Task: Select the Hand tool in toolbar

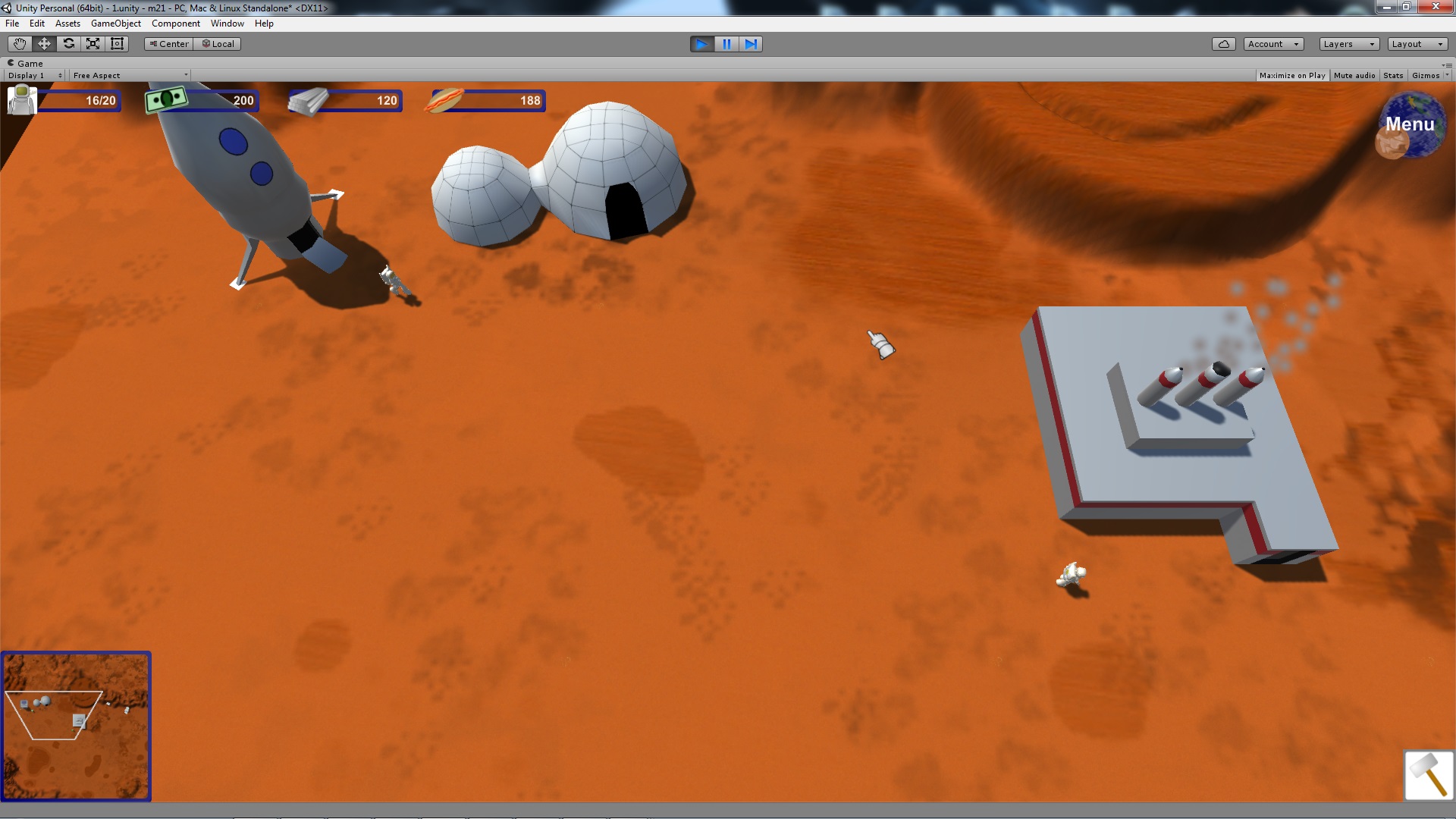Action: coord(20,44)
